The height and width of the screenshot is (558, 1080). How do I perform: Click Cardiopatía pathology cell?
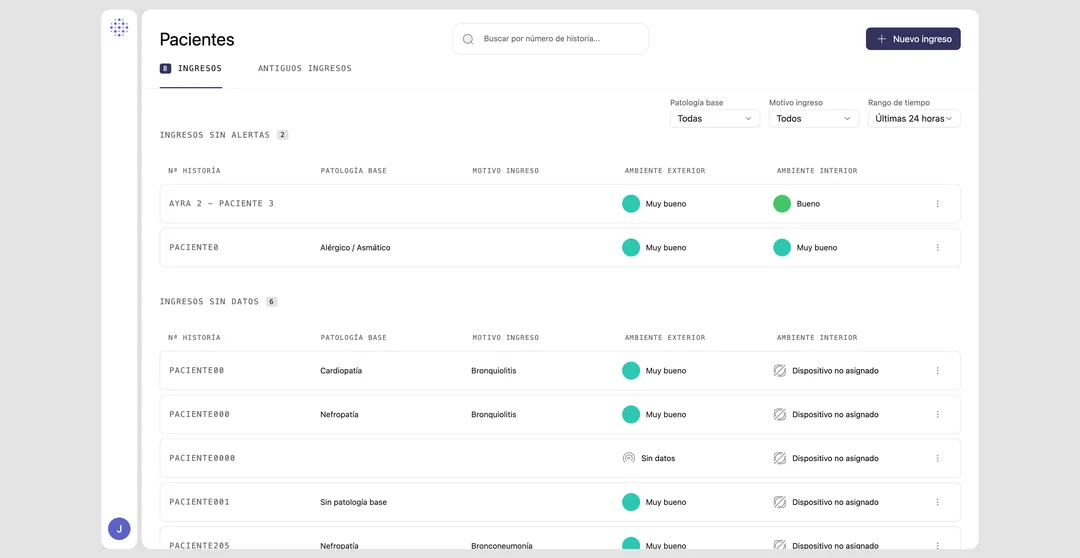(x=341, y=371)
